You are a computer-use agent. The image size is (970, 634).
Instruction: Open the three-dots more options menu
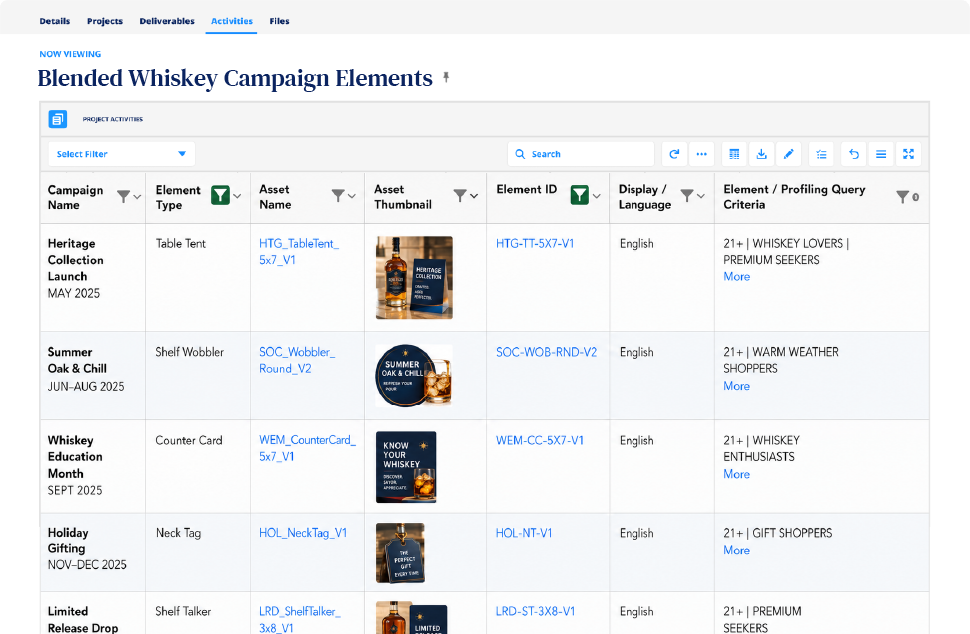[x=702, y=154]
